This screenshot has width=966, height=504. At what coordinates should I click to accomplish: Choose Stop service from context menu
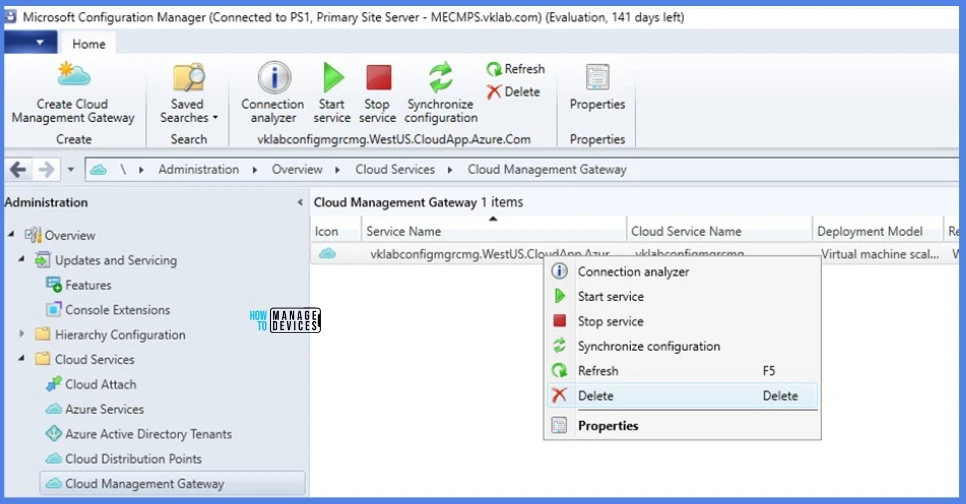[682, 321]
